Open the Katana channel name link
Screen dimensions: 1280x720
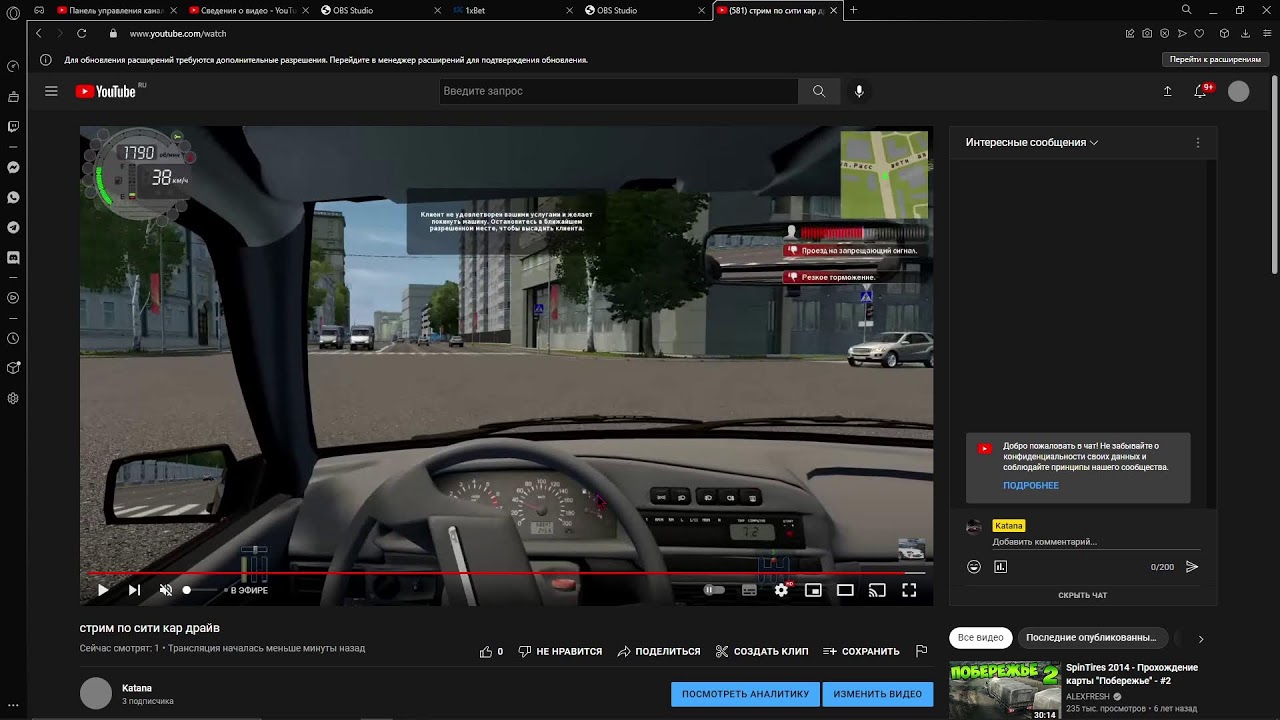[137, 688]
